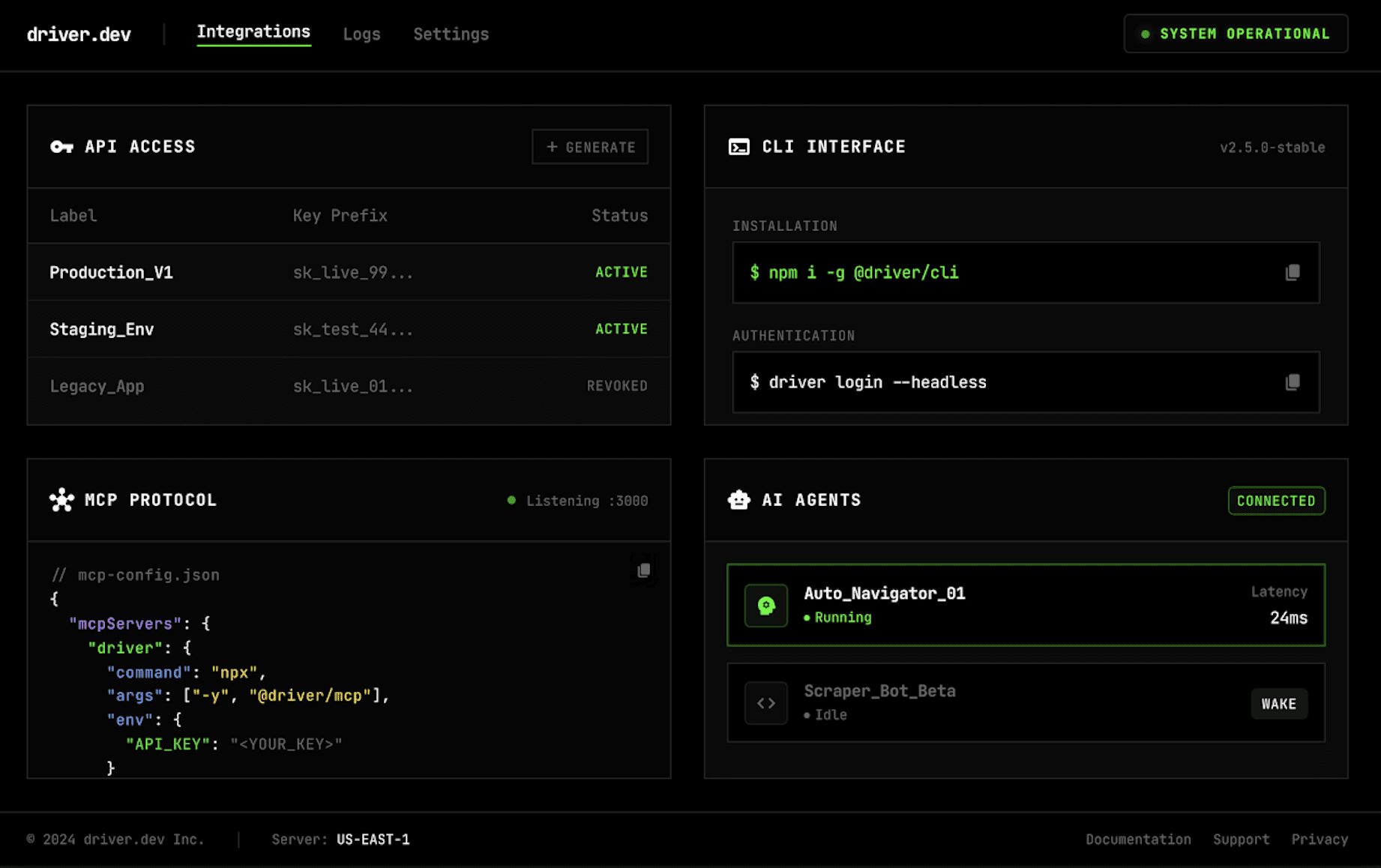Switch to the Logs tab
This screenshot has height=868, width=1381.
[361, 34]
